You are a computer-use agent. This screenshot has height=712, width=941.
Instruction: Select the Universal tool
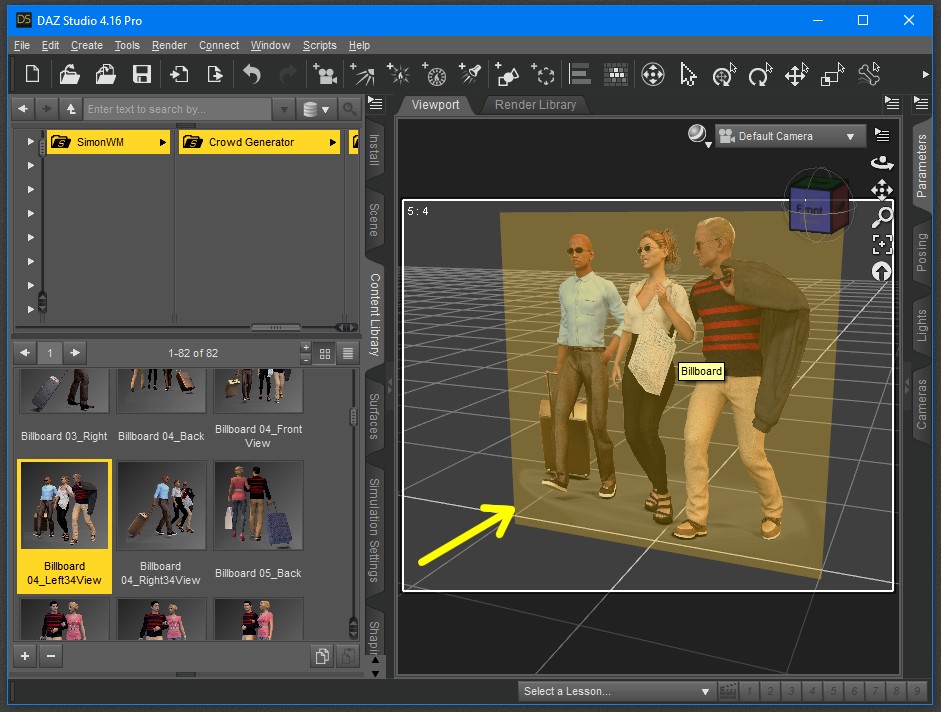coord(724,74)
